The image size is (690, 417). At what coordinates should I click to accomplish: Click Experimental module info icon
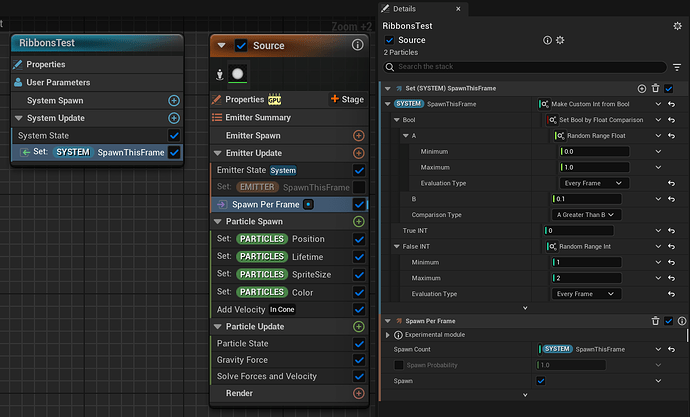pyautogui.click(x=398, y=335)
